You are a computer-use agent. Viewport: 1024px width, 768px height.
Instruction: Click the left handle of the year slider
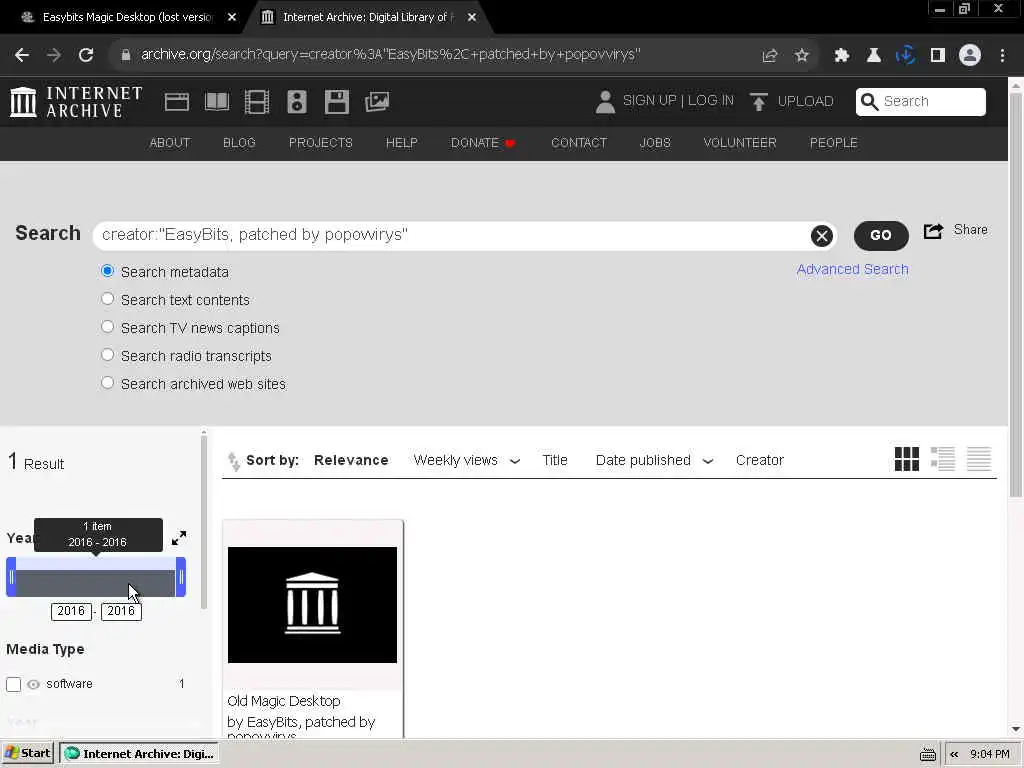[x=11, y=577]
